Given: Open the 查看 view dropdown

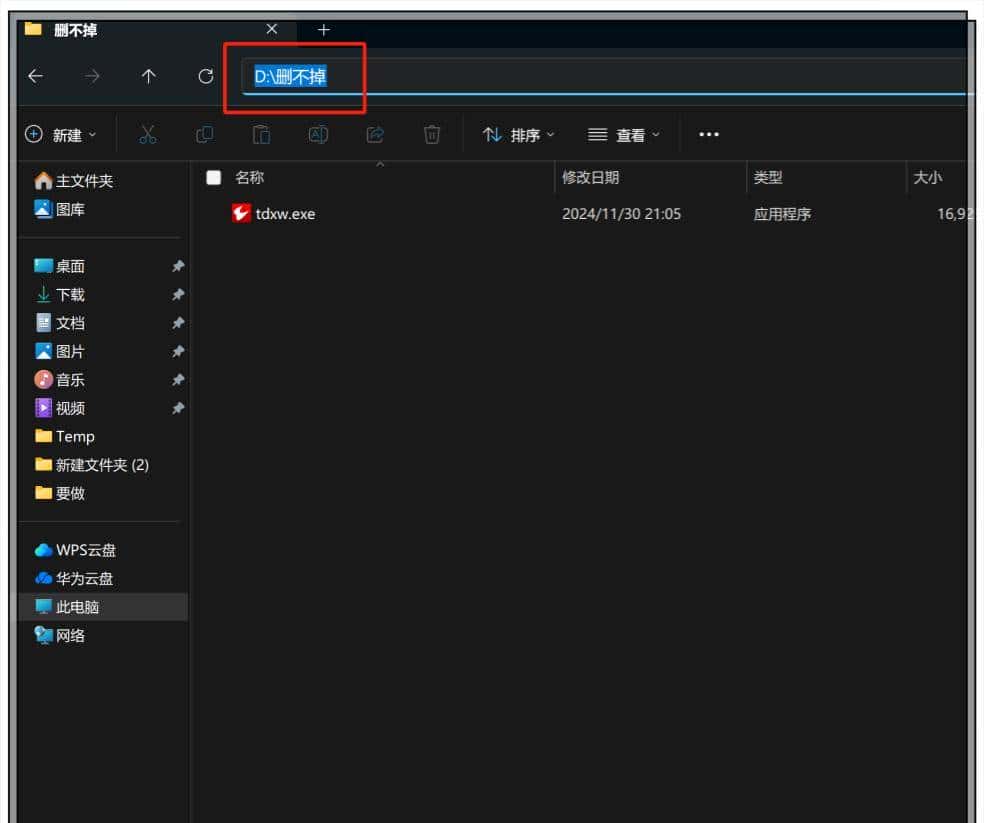Looking at the screenshot, I should coord(624,135).
